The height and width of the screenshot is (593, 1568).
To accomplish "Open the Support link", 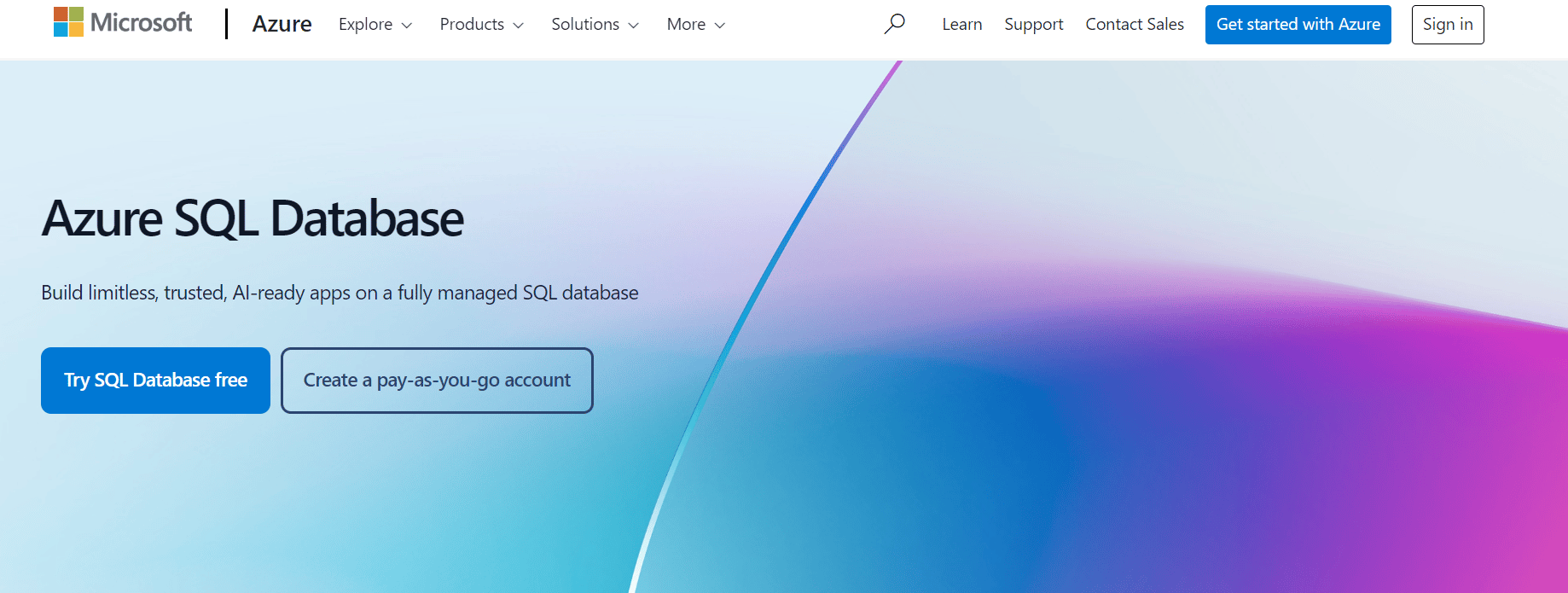I will pos(1034,25).
